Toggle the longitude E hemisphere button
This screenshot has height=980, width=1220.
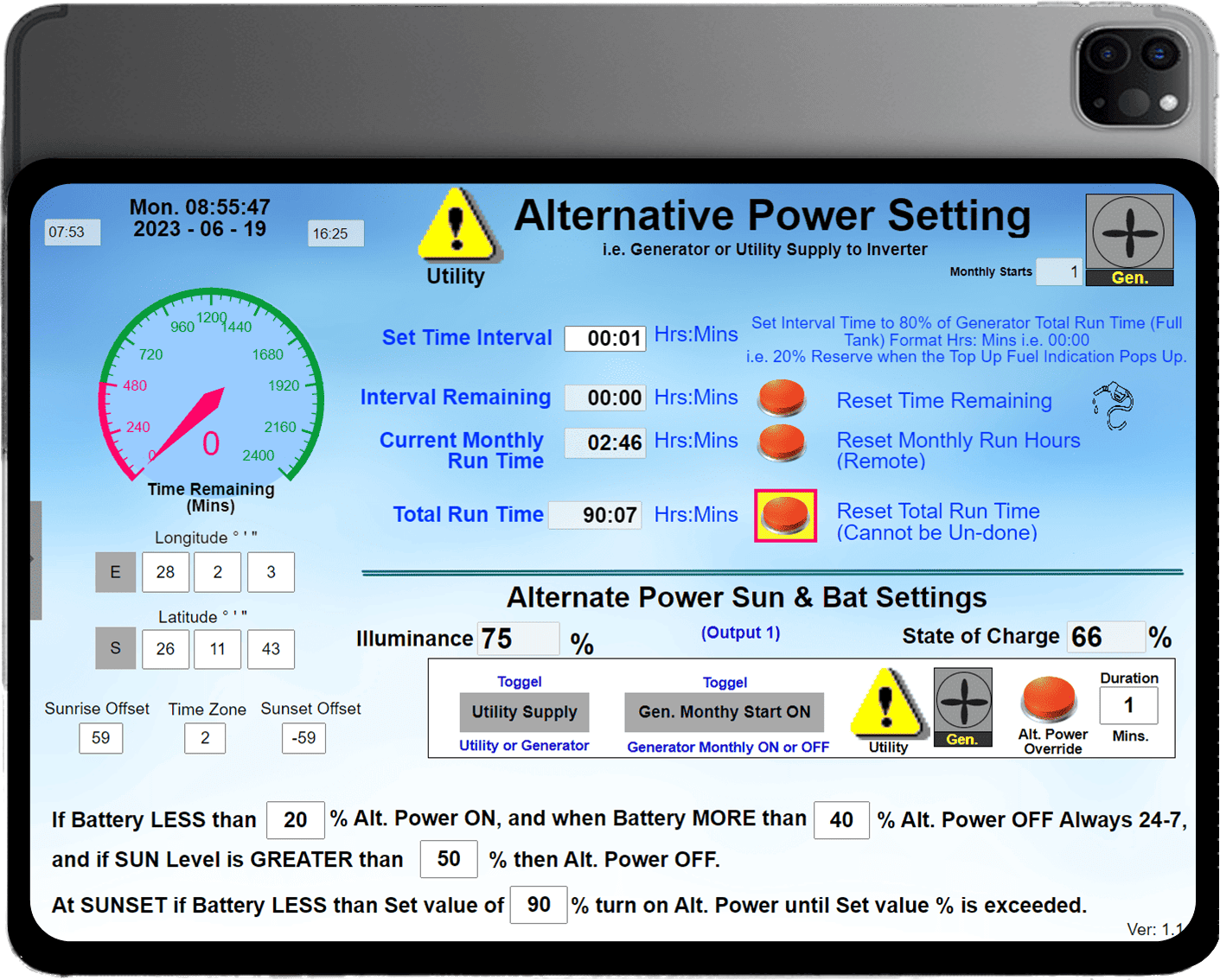(x=115, y=572)
